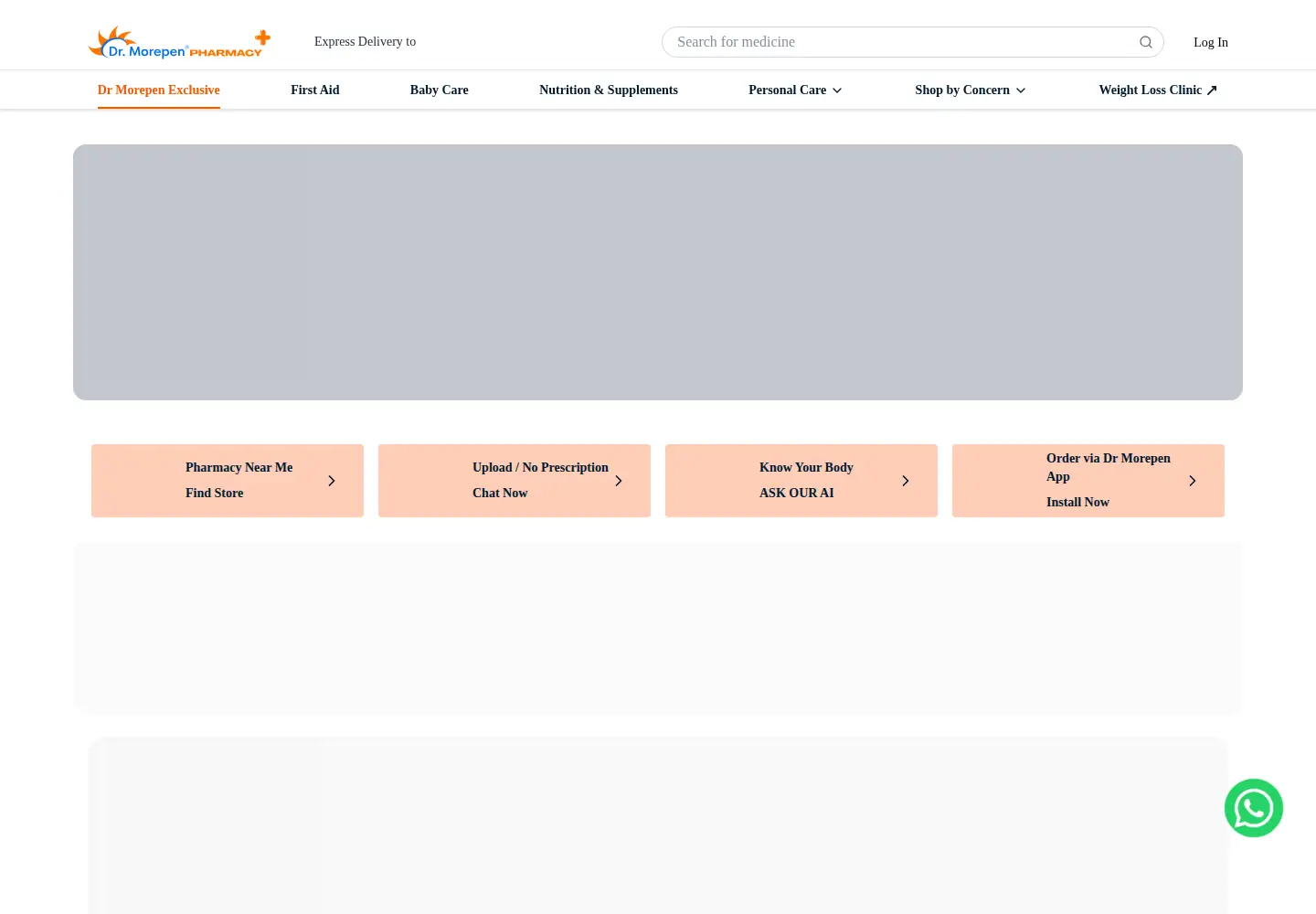Select Nutrition & Supplements menu item
The height and width of the screenshot is (914, 1316).
pos(609,90)
